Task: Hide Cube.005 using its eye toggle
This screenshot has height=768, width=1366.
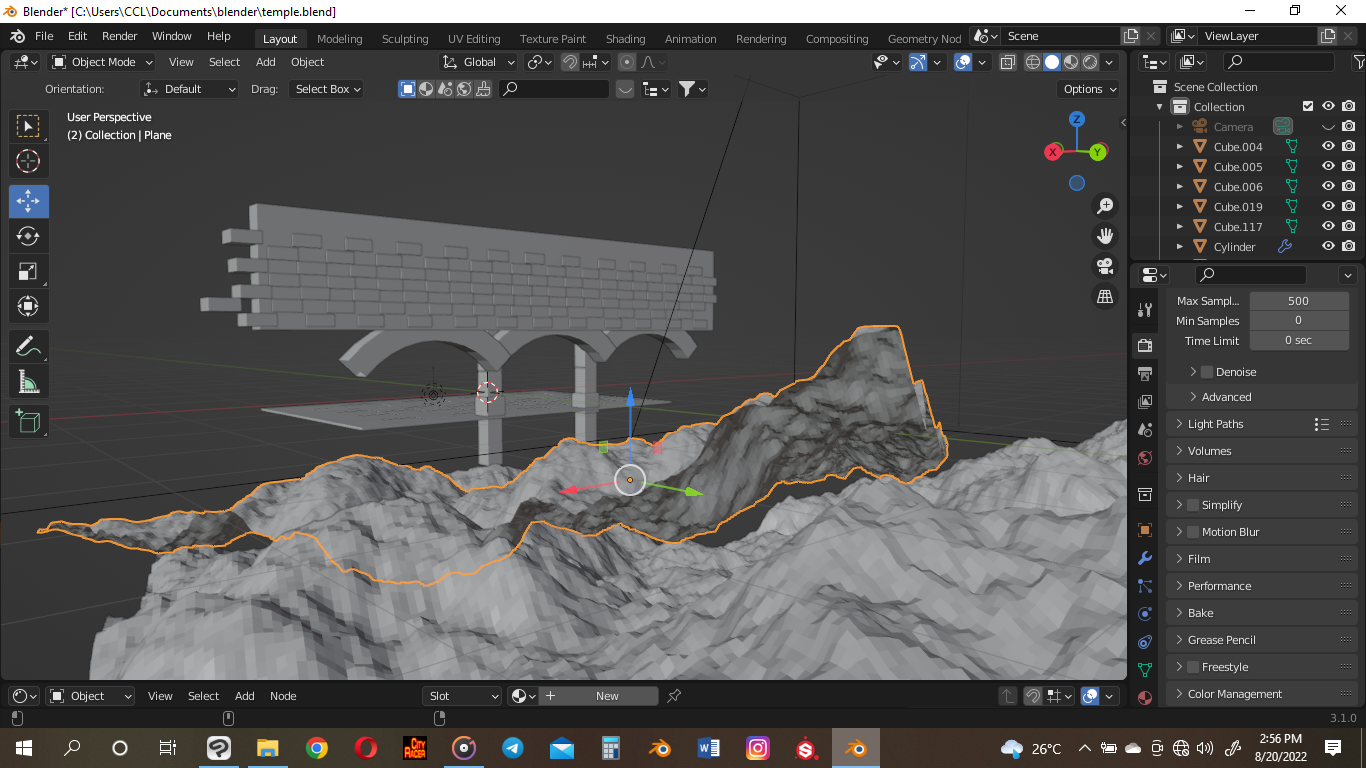Action: [x=1329, y=166]
